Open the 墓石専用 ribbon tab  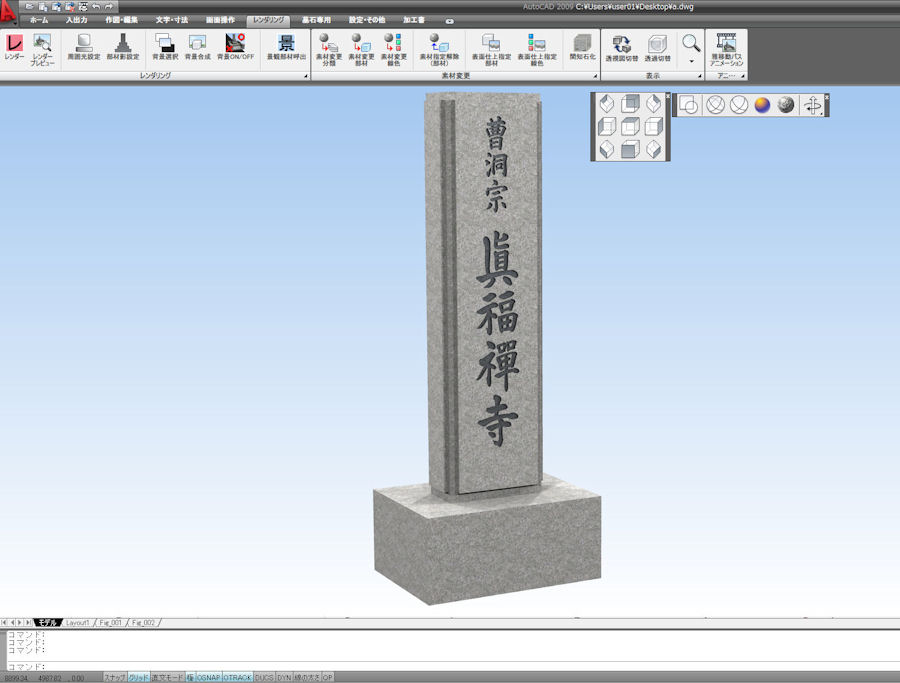(316, 20)
